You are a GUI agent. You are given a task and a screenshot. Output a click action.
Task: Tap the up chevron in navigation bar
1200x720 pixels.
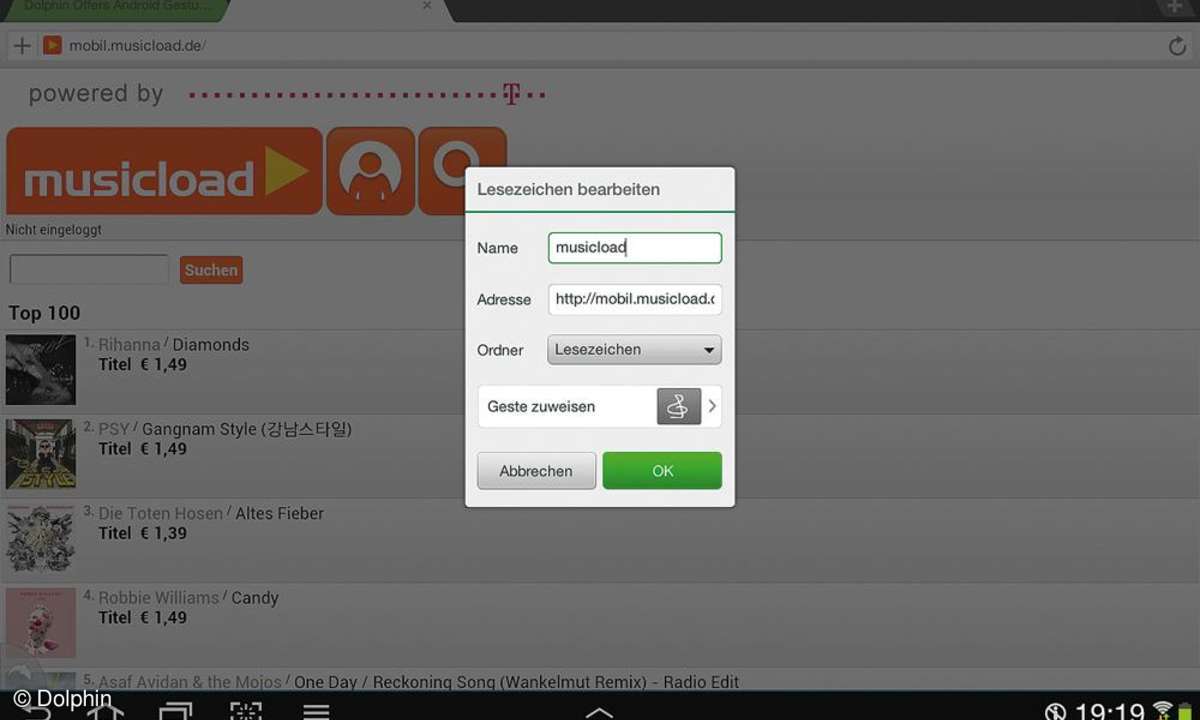click(x=599, y=712)
